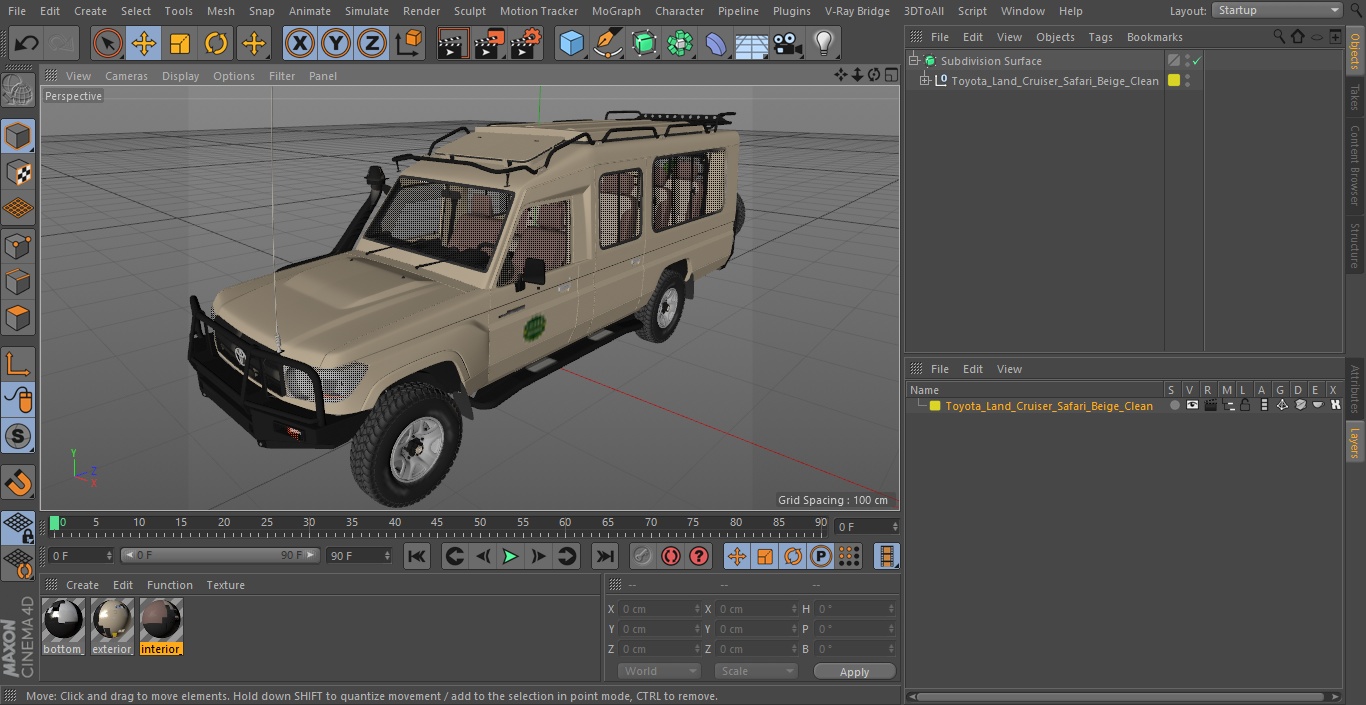
Task: Add a light object
Action: click(824, 43)
